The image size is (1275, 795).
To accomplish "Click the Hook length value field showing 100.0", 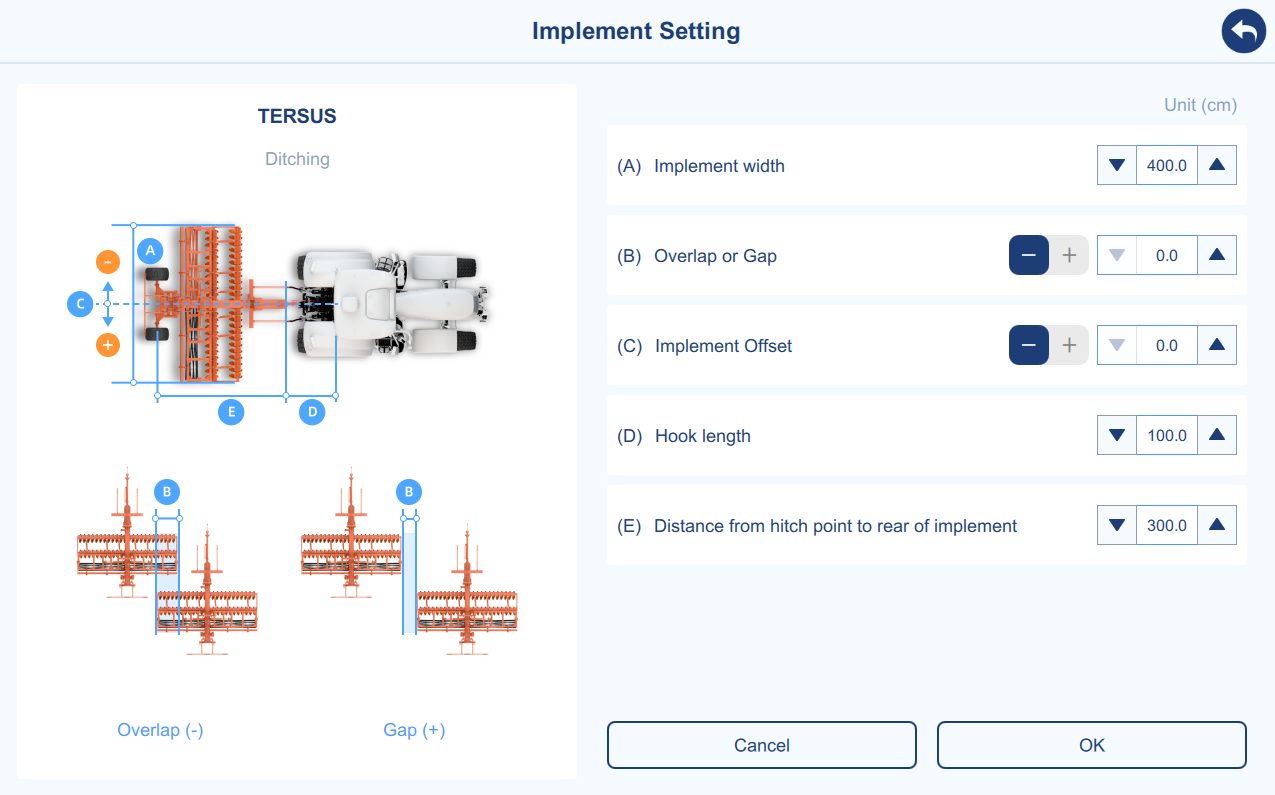I will point(1167,435).
